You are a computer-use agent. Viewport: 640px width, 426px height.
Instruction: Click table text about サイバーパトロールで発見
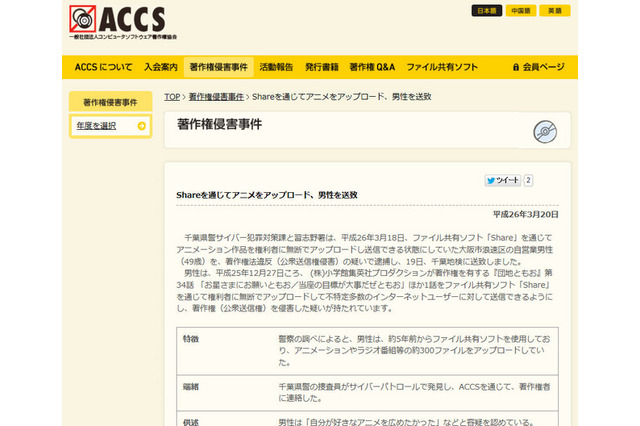click(x=415, y=392)
